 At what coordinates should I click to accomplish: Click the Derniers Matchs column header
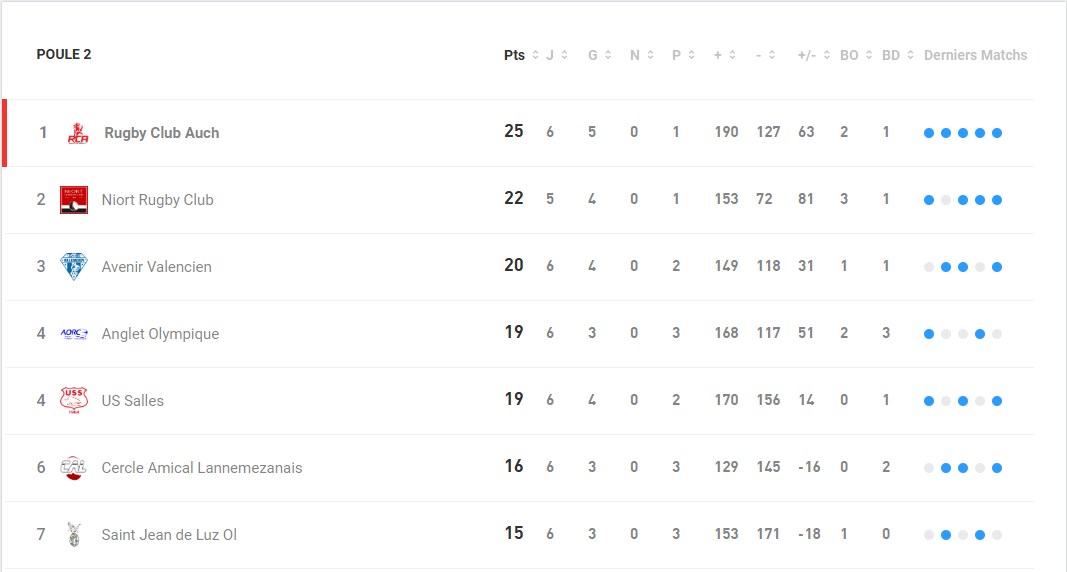point(975,55)
